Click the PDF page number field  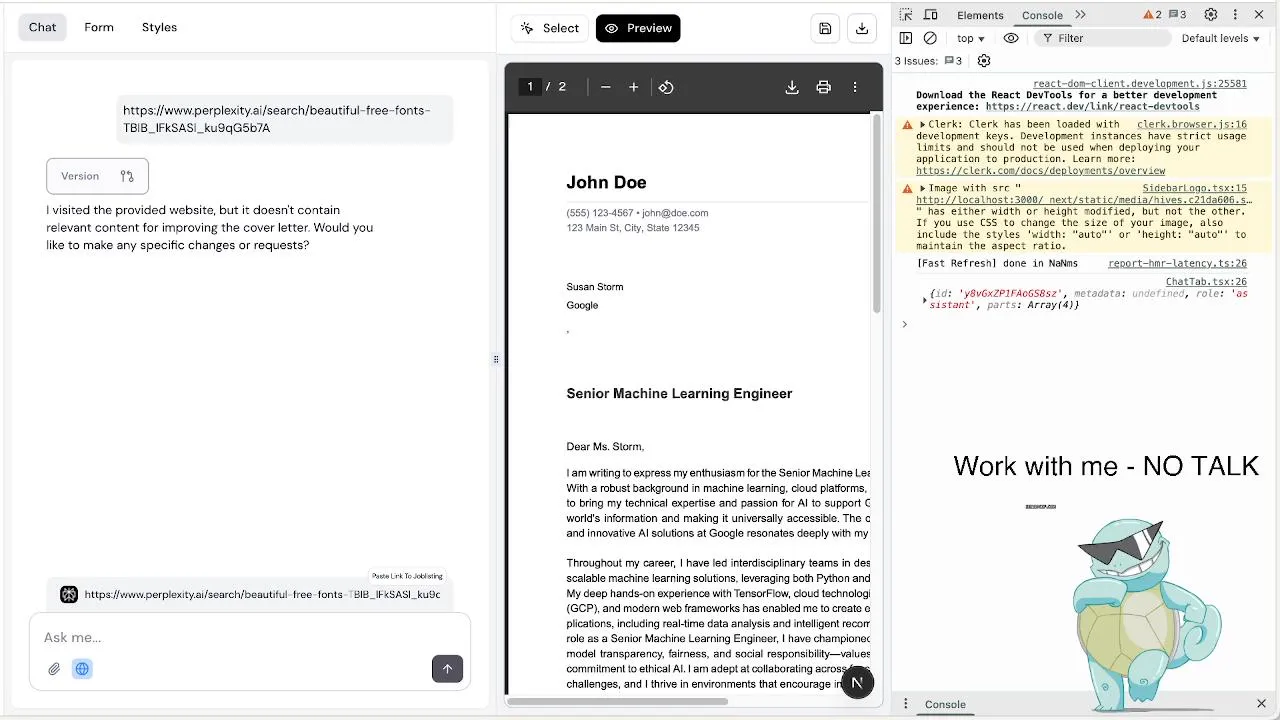[x=530, y=87]
